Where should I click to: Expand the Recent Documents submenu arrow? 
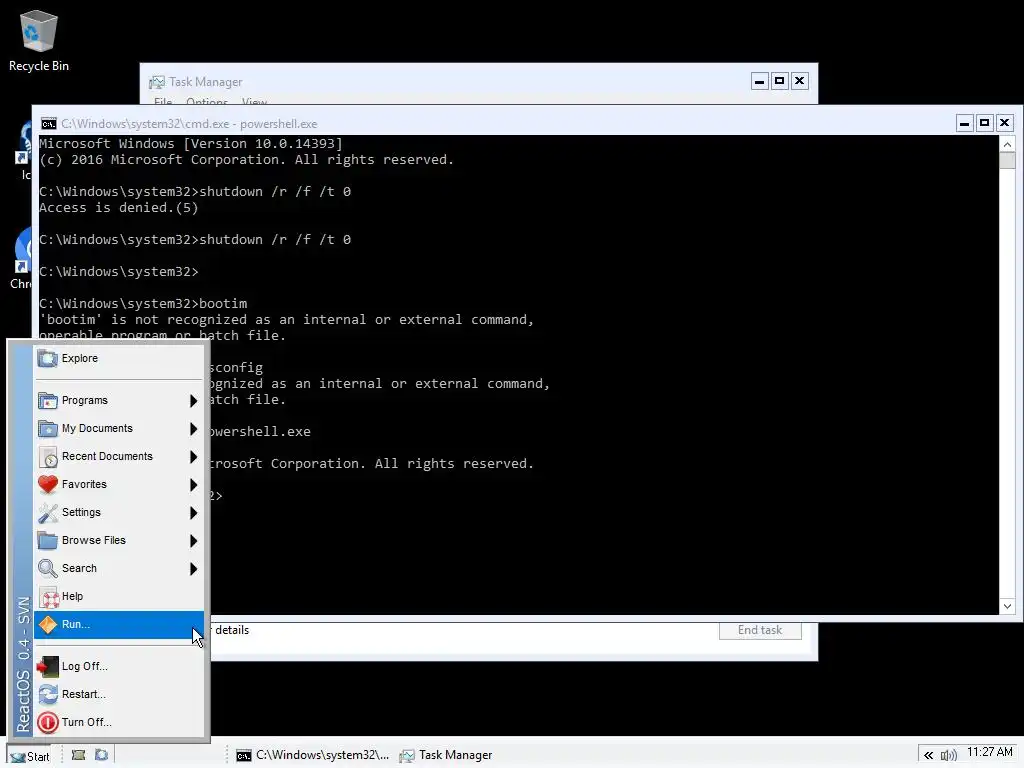click(x=193, y=456)
